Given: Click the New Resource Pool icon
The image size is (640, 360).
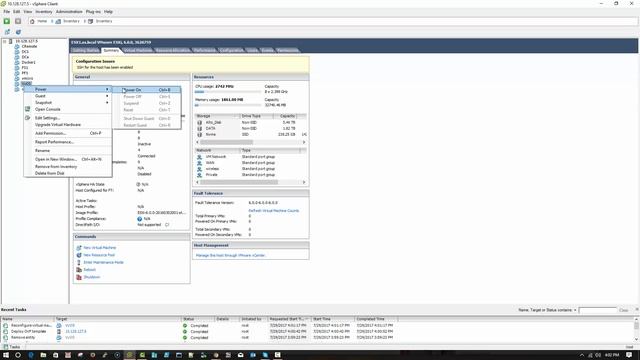Looking at the screenshot, I should pyautogui.click(x=79, y=255).
